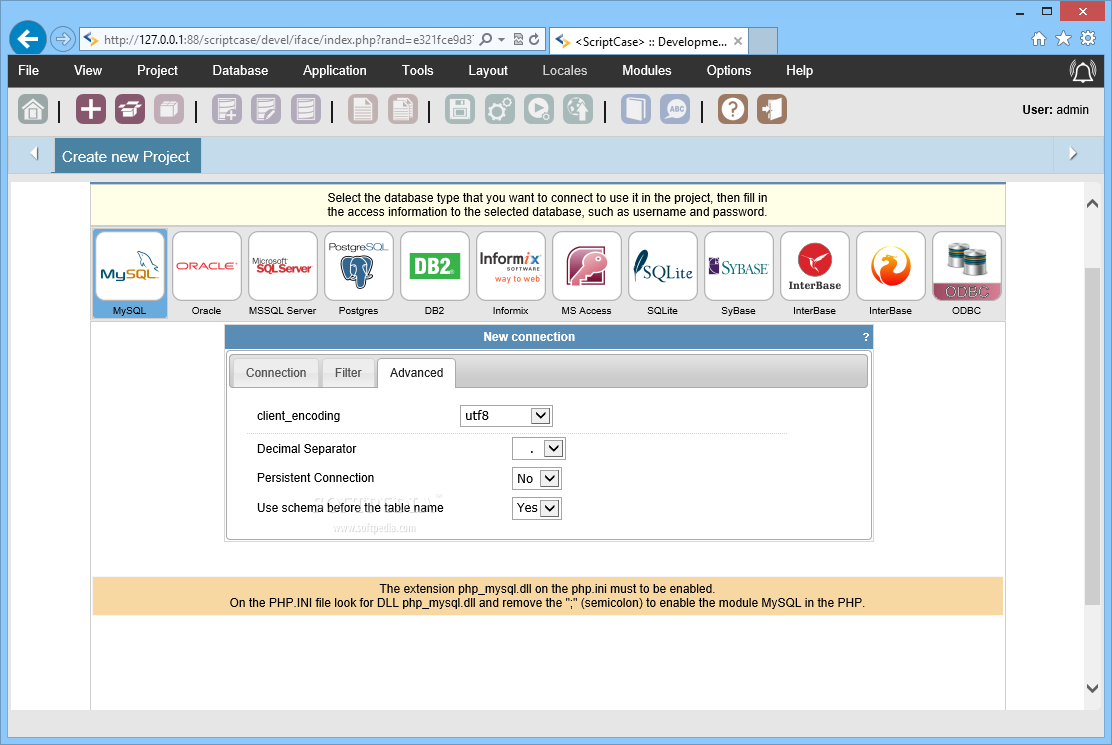Click the Run application play icon
1112x745 pixels.
pos(539,110)
